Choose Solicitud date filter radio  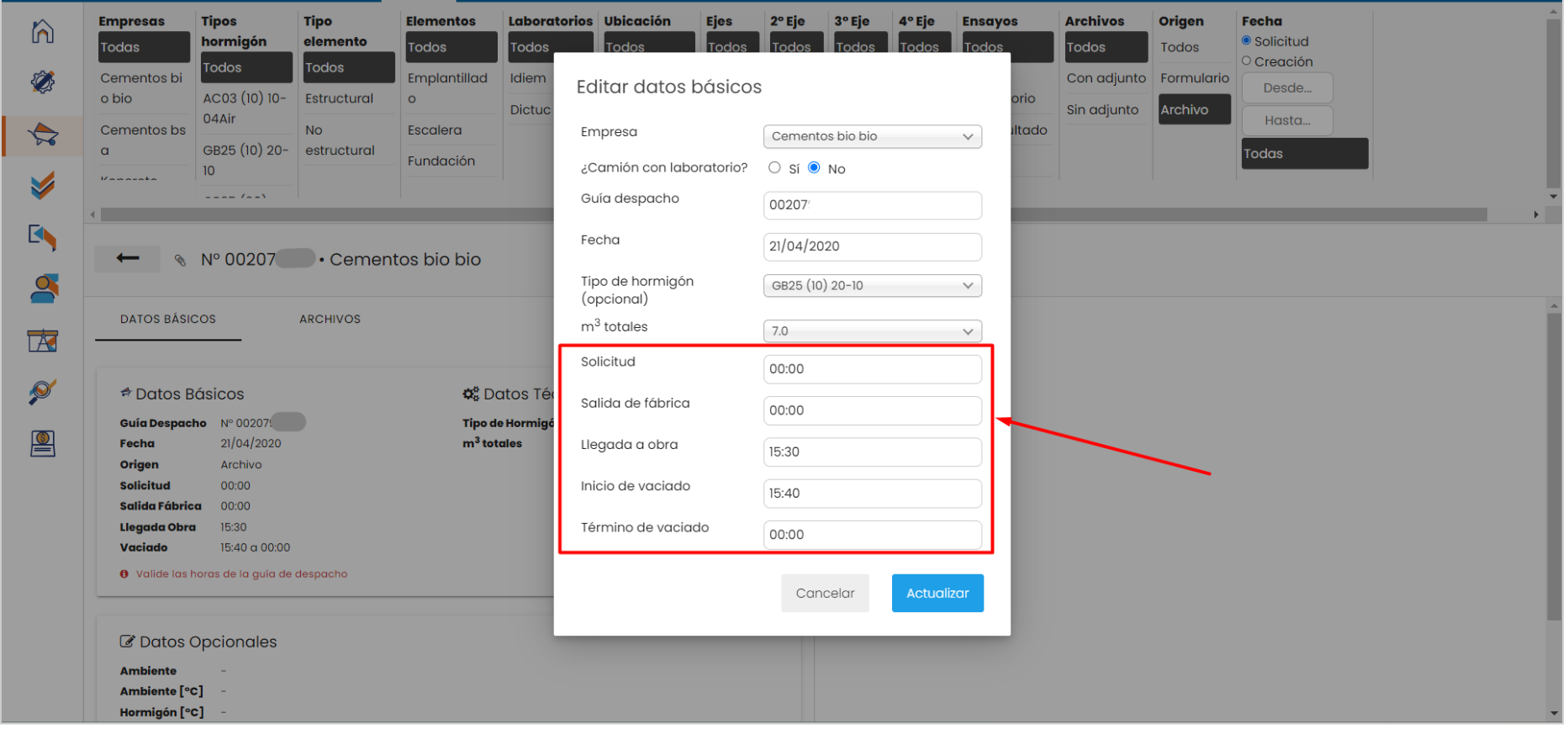pyautogui.click(x=1247, y=40)
